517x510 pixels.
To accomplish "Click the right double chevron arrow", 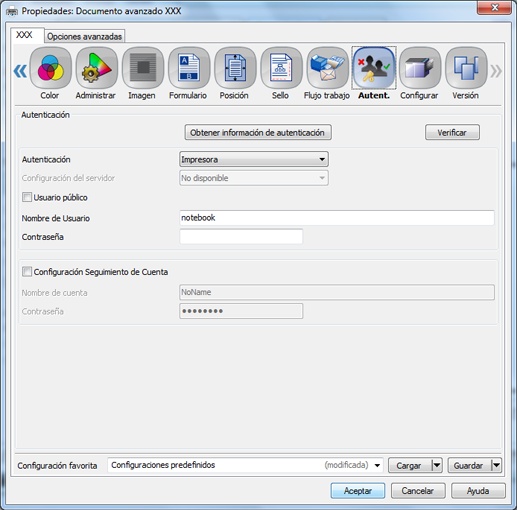I will tap(496, 71).
